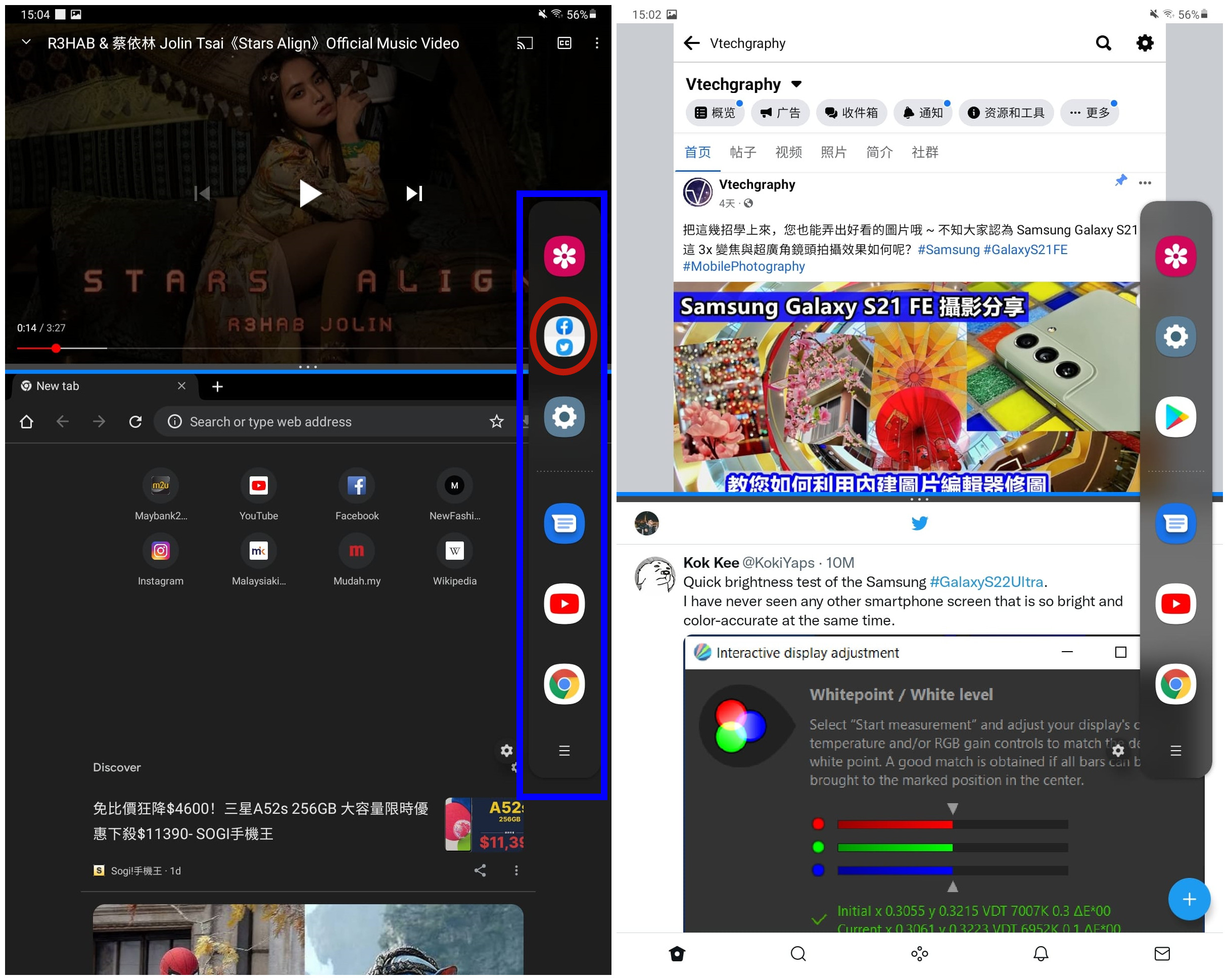Open 广告 ads button
The height and width of the screenshot is (980, 1228).
pos(780,113)
